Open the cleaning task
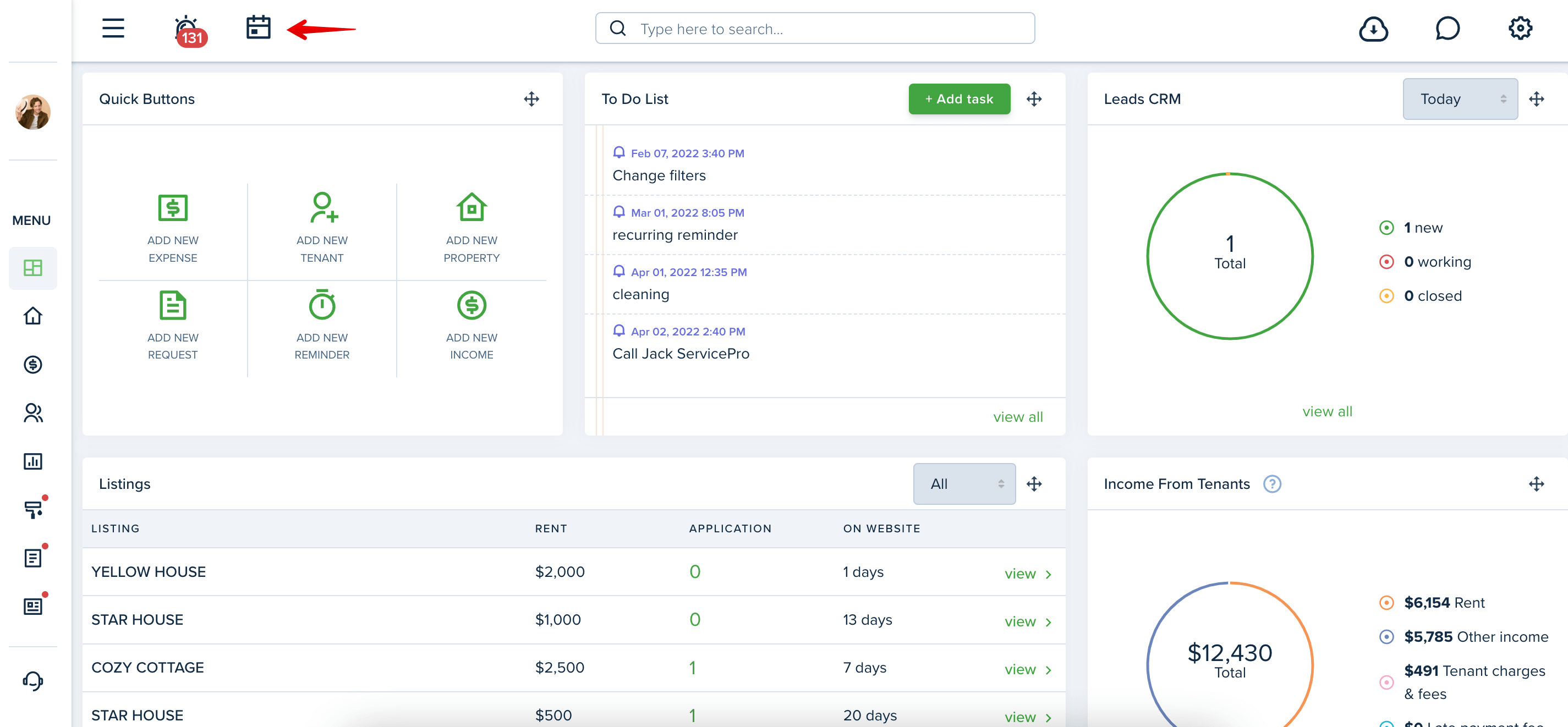 tap(640, 294)
